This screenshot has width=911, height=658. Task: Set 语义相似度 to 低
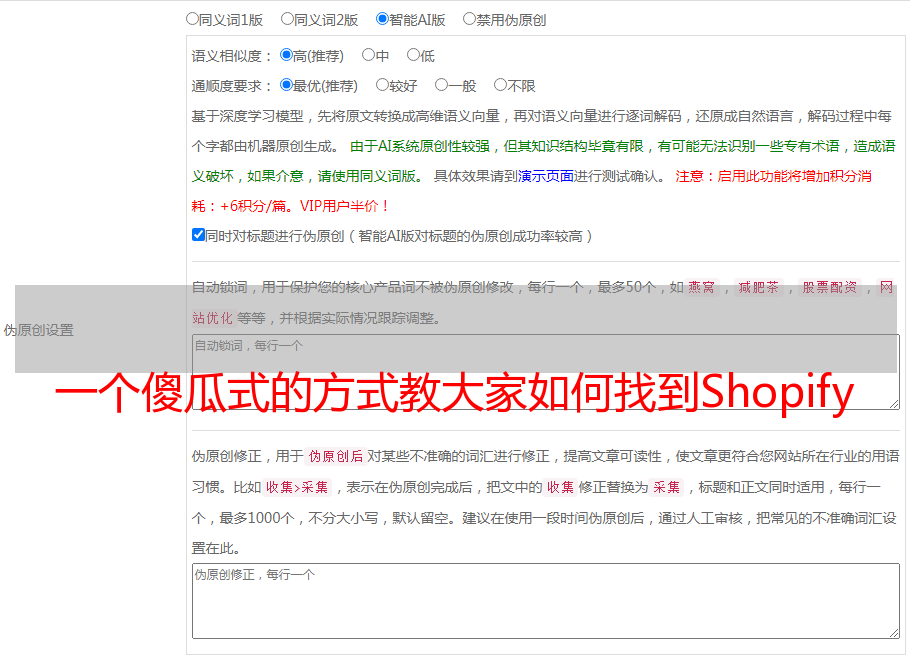(413, 55)
